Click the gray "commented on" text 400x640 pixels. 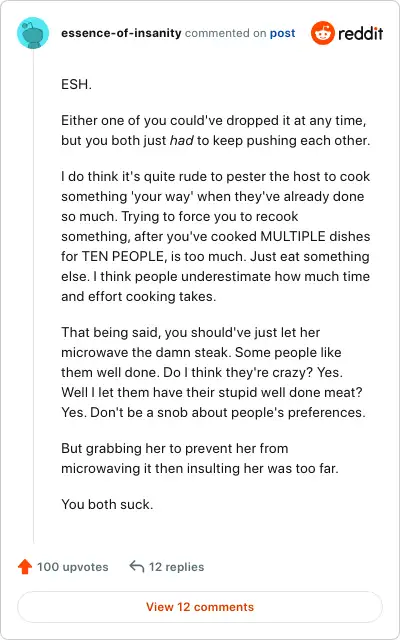click(225, 33)
